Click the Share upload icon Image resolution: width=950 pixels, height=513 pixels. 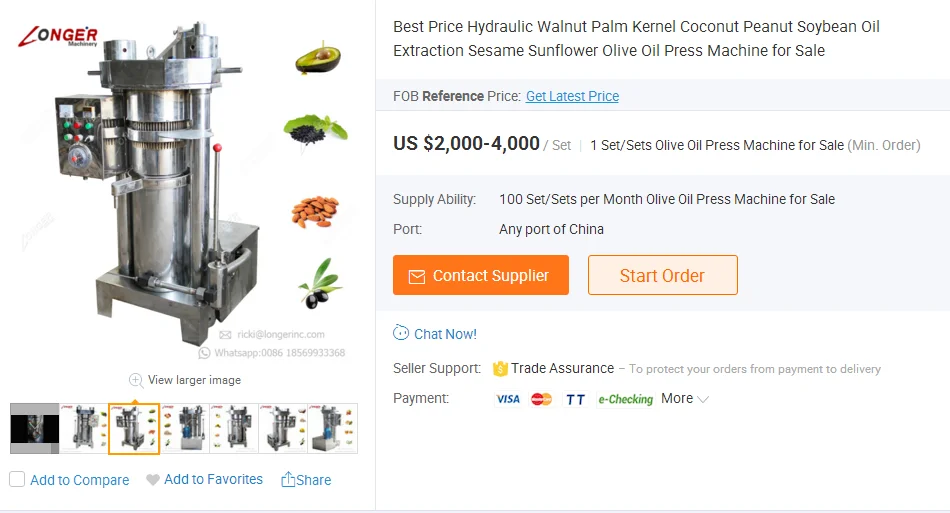pos(288,480)
